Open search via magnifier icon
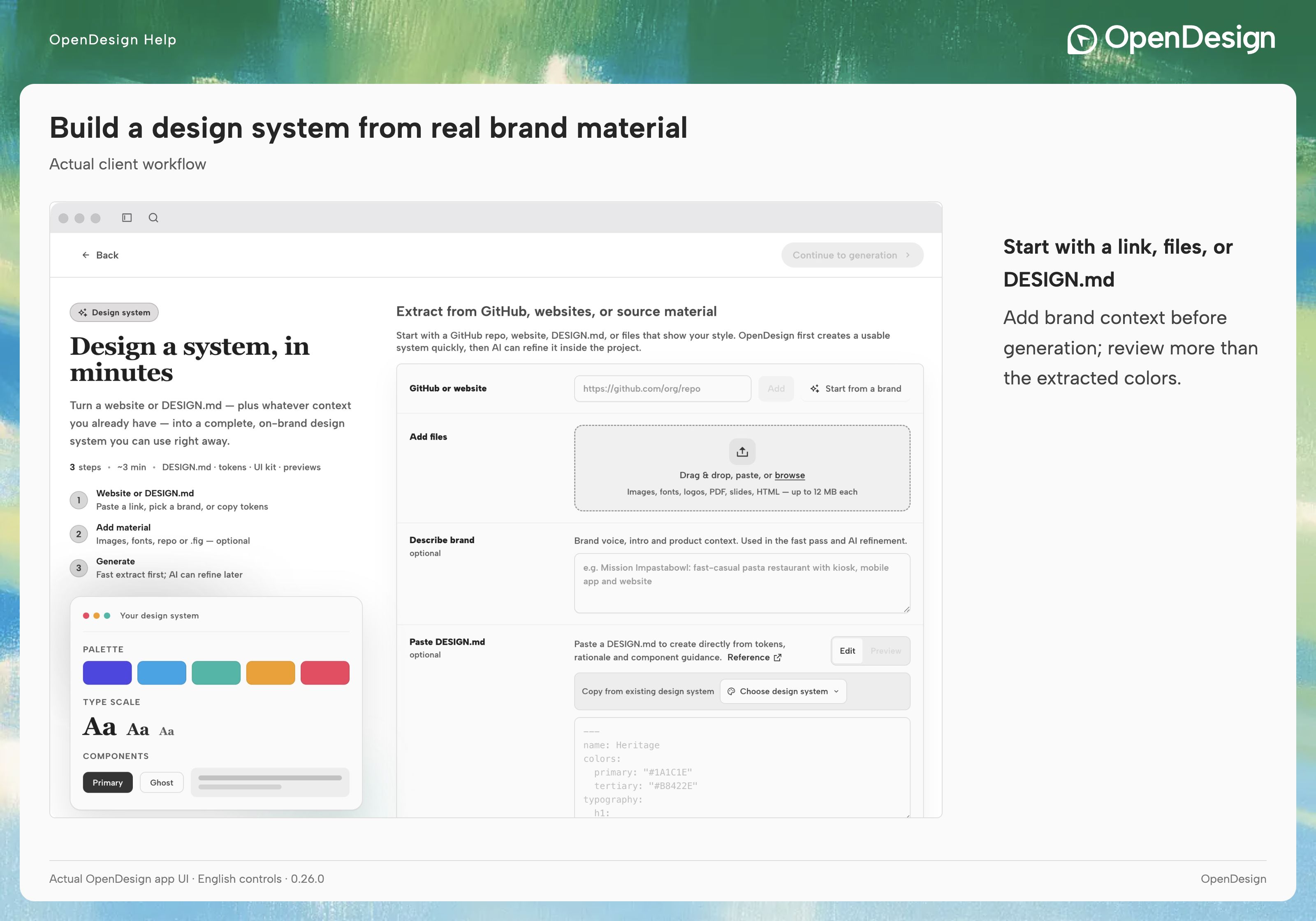This screenshot has height=921, width=1316. click(154, 218)
